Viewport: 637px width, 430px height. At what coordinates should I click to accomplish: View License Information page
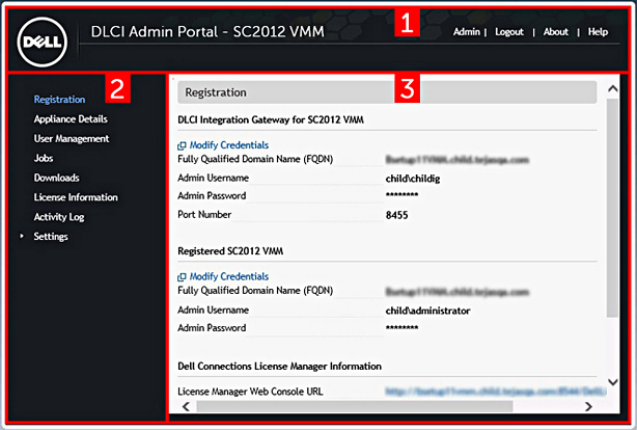pyautogui.click(x=76, y=197)
